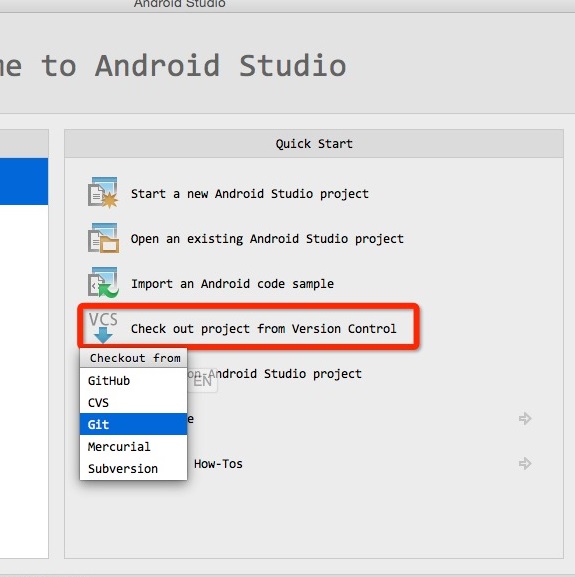
Task: Click the Quick Start panel header
Action: (314, 144)
